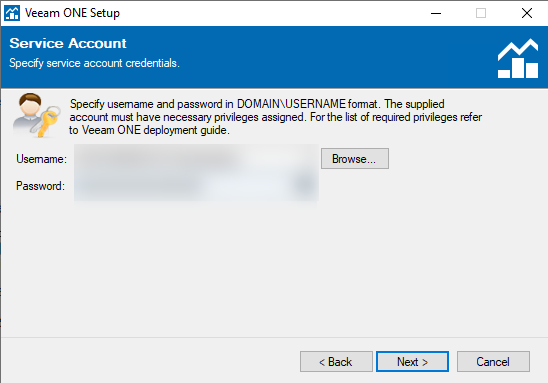
Task: Click the Service Account heading
Action: (x=68, y=43)
